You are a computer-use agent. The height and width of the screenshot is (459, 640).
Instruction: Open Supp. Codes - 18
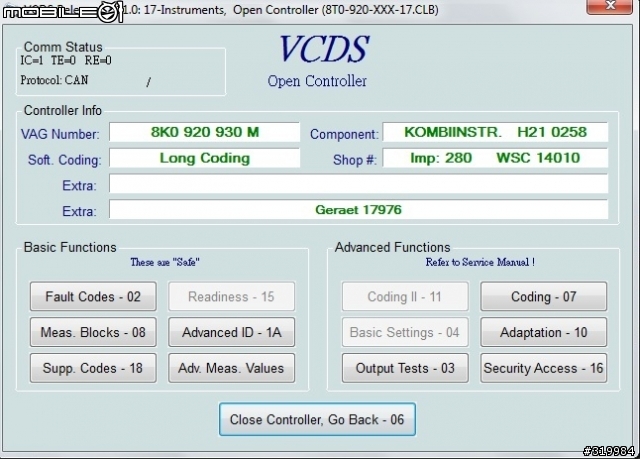[93, 368]
